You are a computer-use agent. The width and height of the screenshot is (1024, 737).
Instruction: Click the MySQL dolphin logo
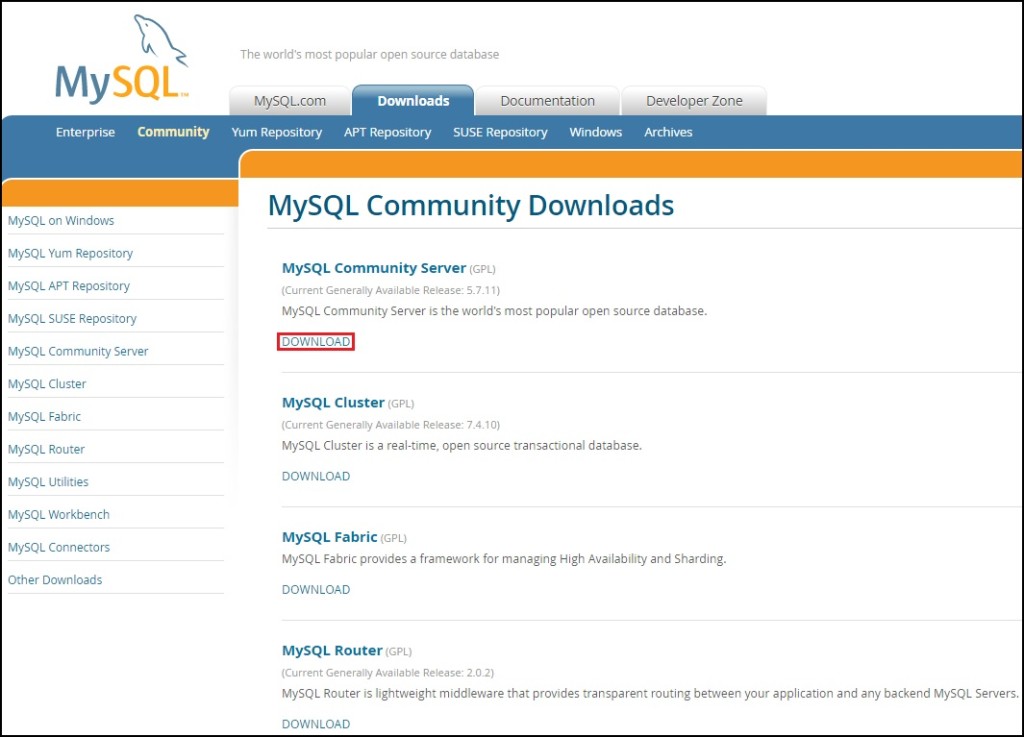click(x=122, y=62)
